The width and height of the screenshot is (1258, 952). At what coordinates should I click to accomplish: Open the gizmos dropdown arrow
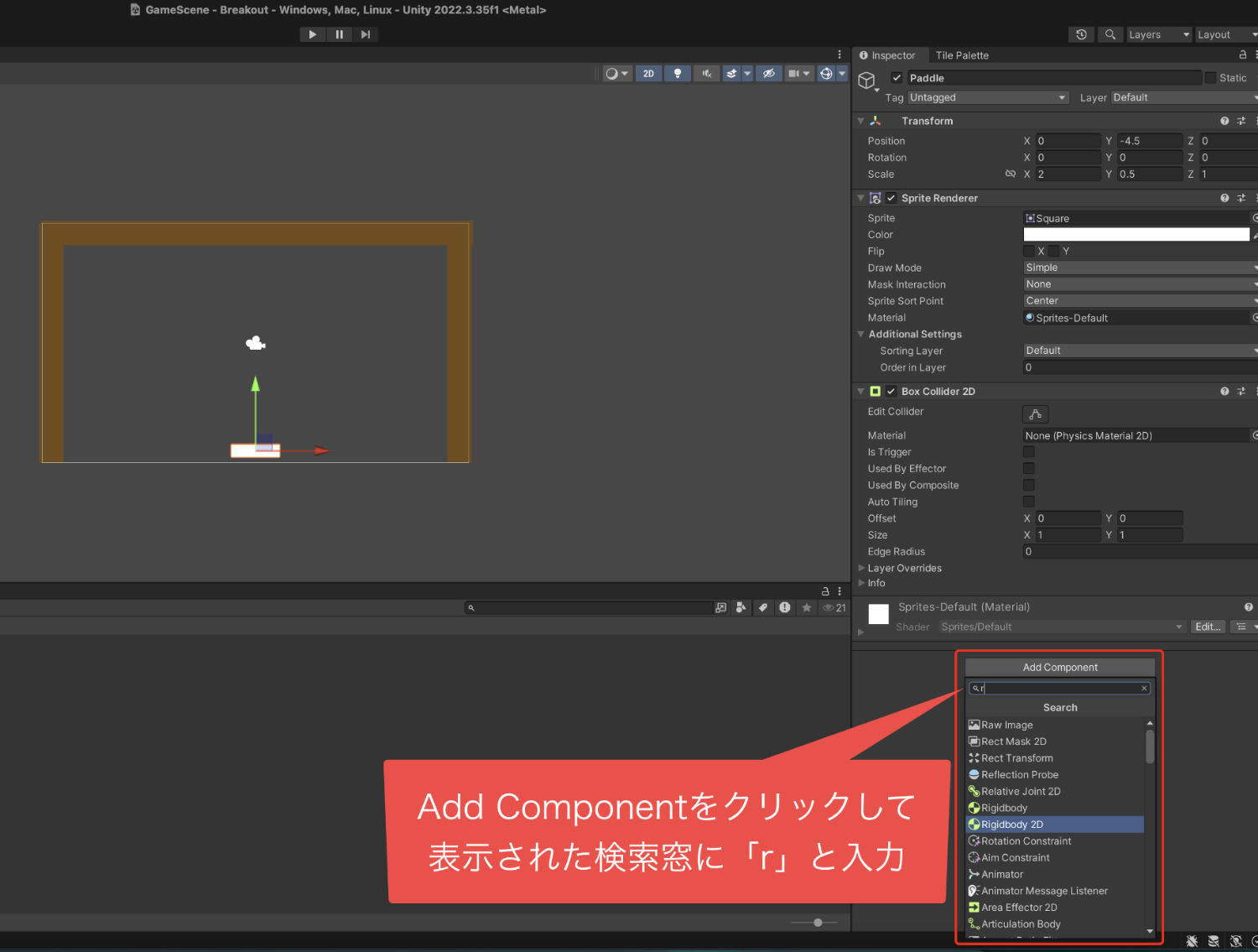[x=842, y=74]
